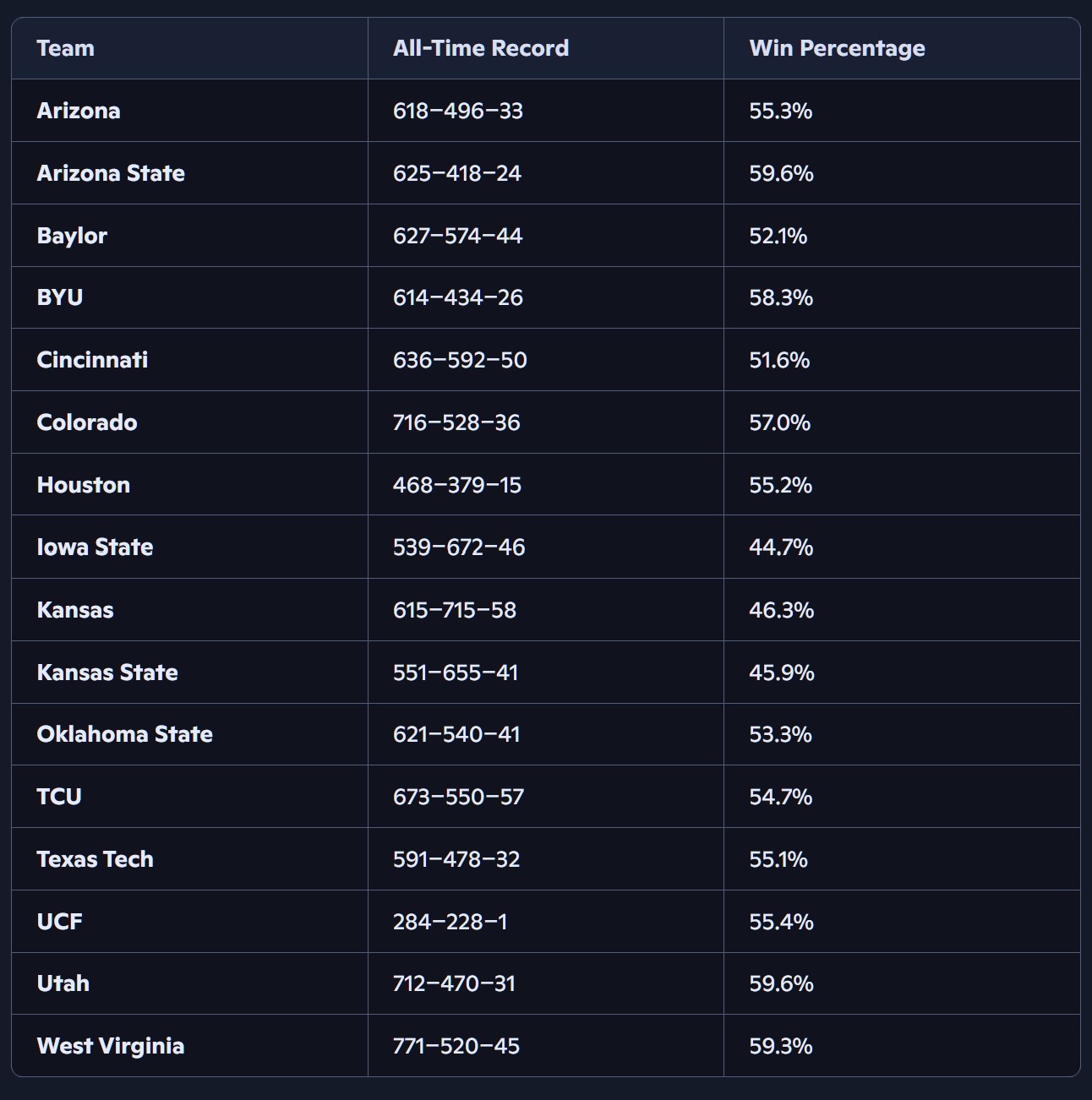Select the Houston team name

coord(84,485)
